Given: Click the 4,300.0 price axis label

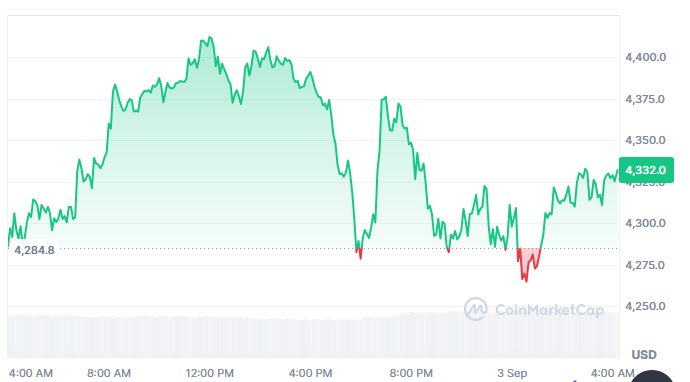Looking at the screenshot, I should pos(645,223).
